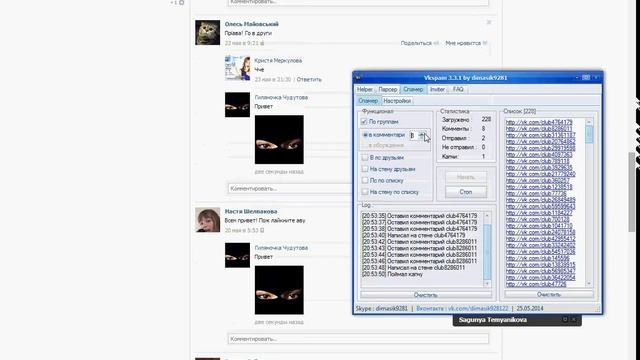This screenshot has height=360, width=640.
Task: Clear the Log with its Очистить button
Action: click(x=426, y=295)
